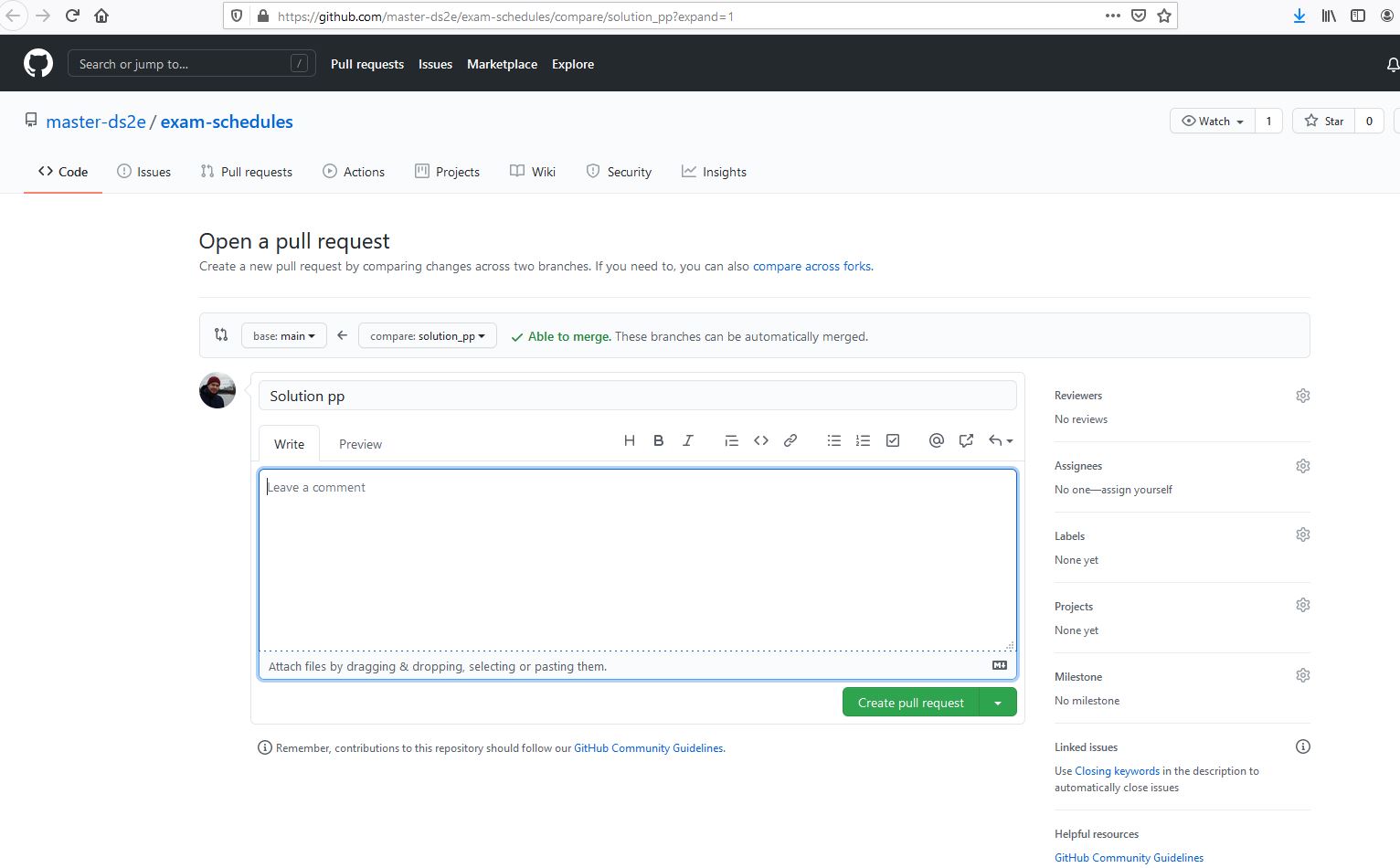The height and width of the screenshot is (868, 1400).
Task: Apply italic text formatting
Action: [x=688, y=440]
